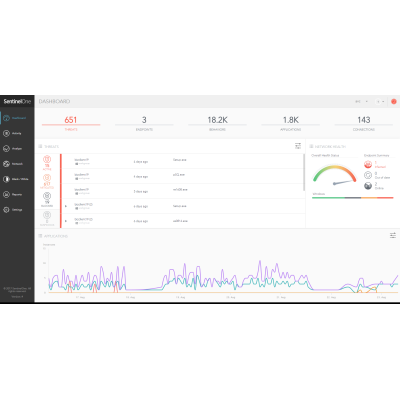Click the Threats panel list icon

tap(40, 146)
